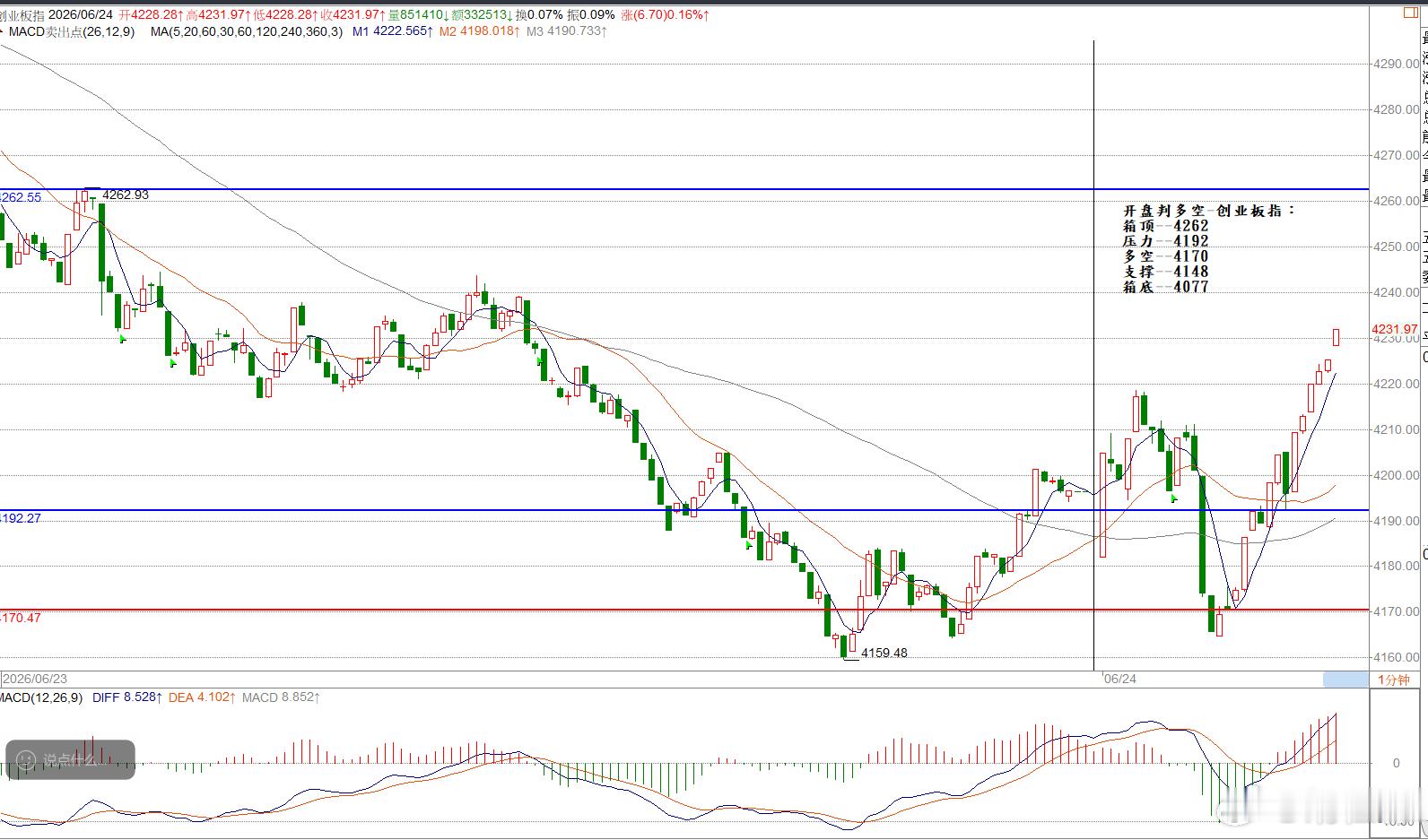
Task: Click the 262.55 top line label
Action: (x=21, y=197)
